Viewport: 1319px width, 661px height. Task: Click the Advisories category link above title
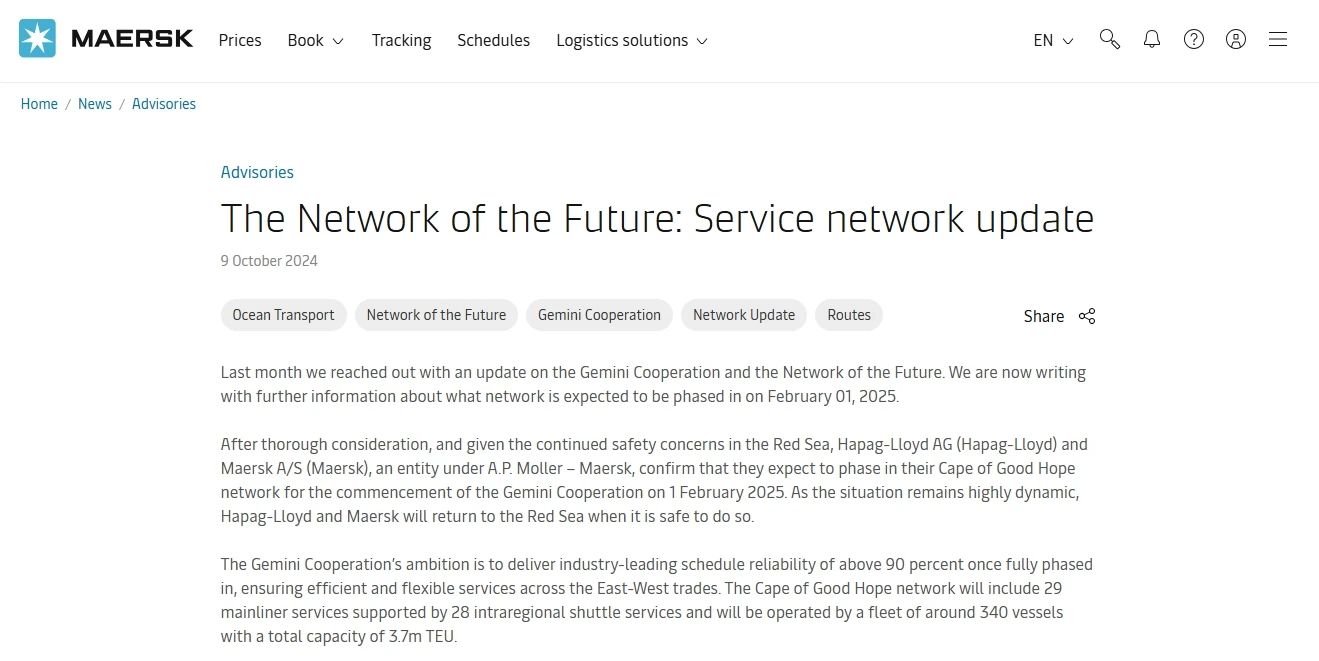pyautogui.click(x=257, y=172)
